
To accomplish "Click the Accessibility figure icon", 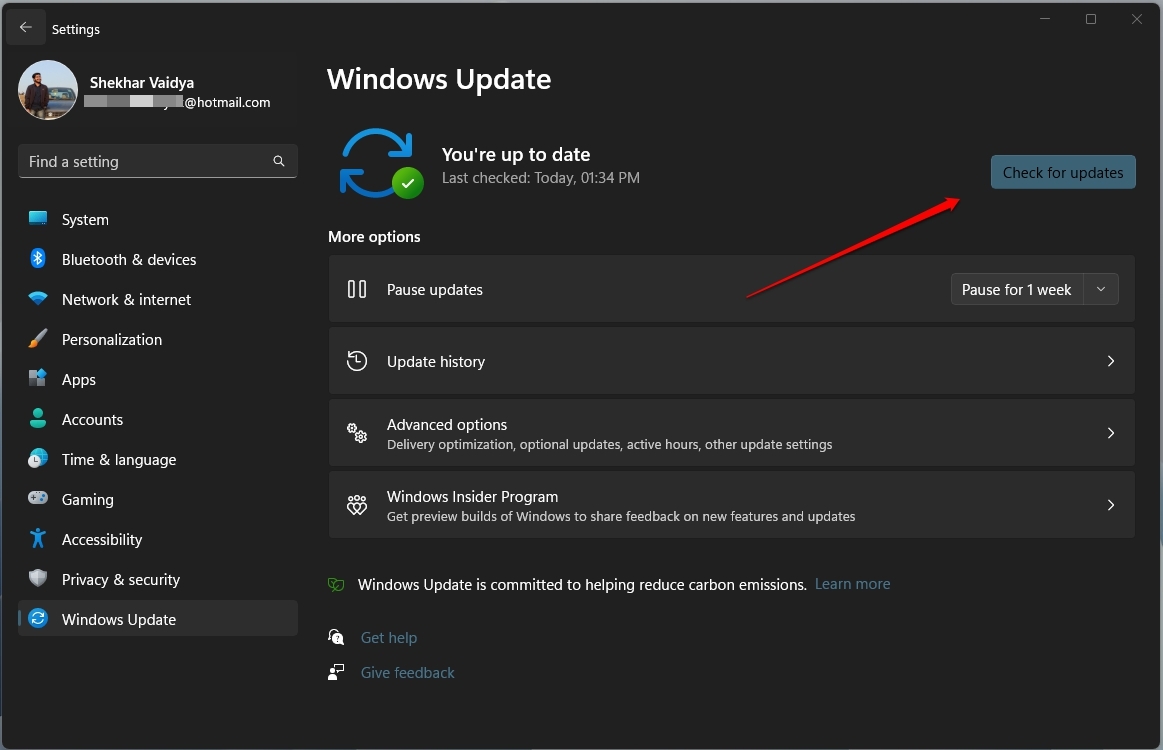I will (x=38, y=539).
